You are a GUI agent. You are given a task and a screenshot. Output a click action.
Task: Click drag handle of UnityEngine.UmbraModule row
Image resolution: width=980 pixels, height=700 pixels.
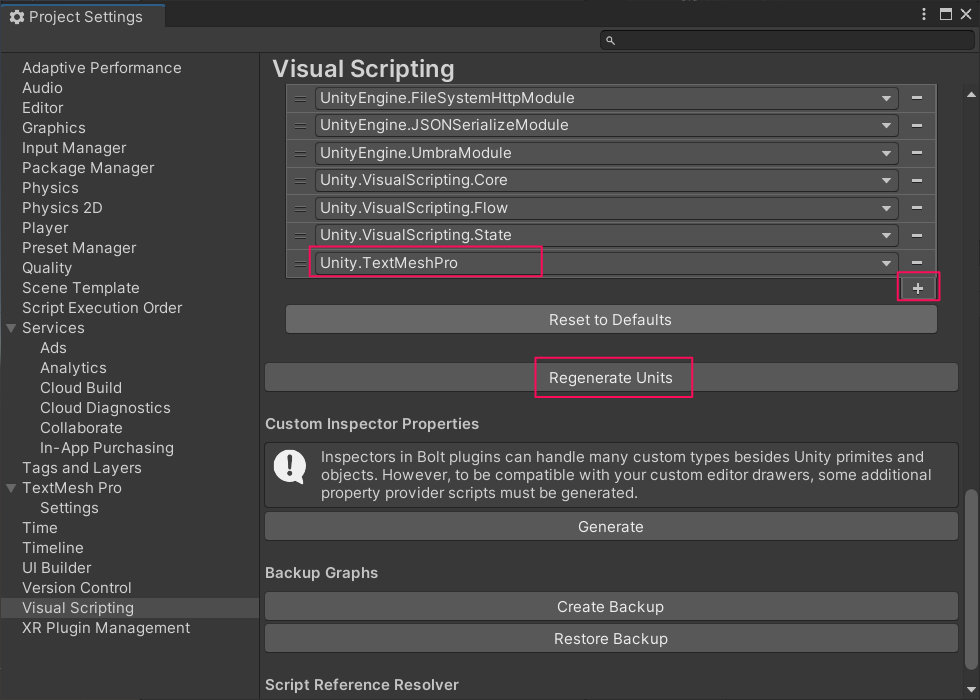coord(300,153)
